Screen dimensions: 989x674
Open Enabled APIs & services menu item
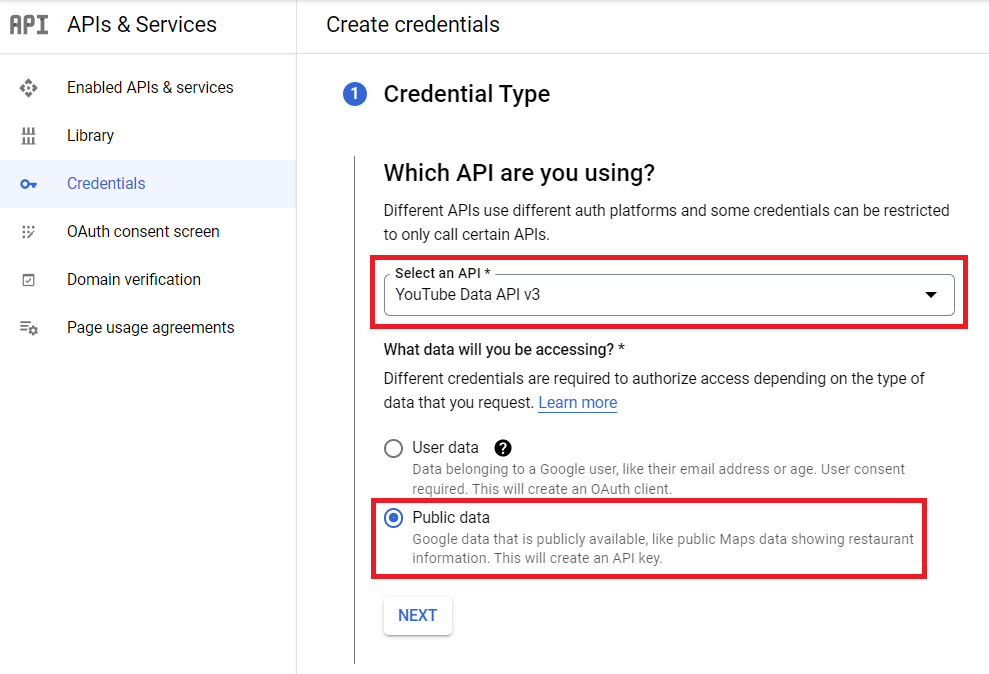click(x=148, y=88)
